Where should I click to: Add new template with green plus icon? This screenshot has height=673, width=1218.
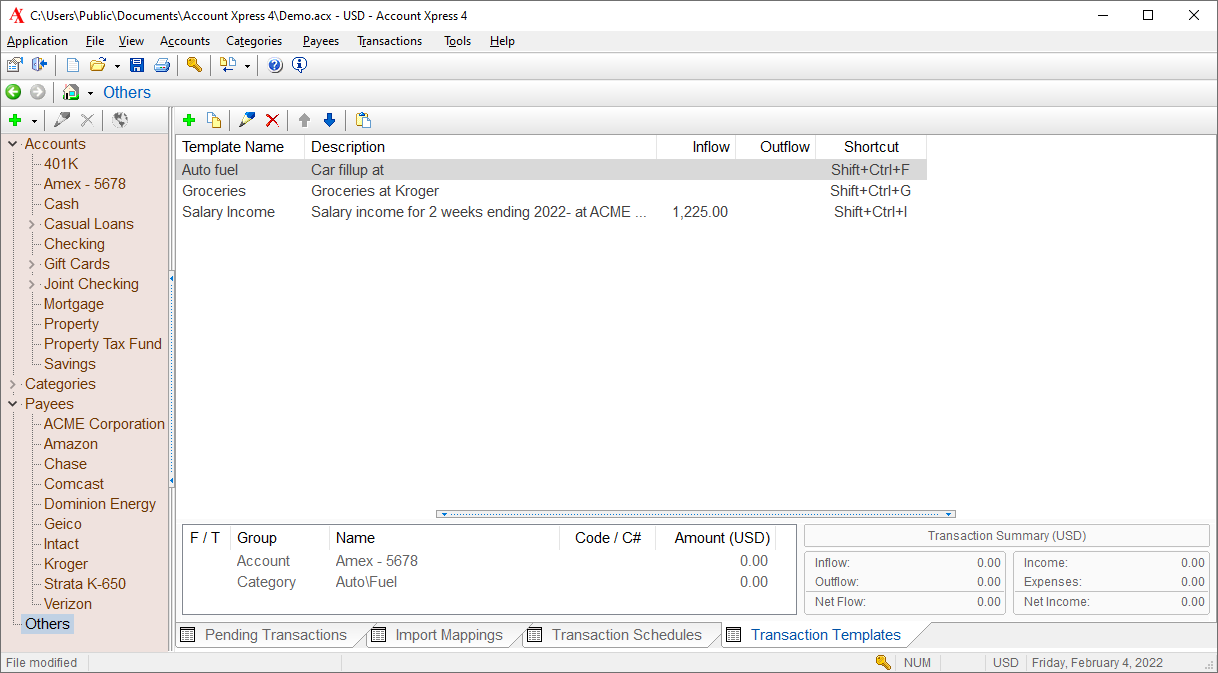click(189, 120)
